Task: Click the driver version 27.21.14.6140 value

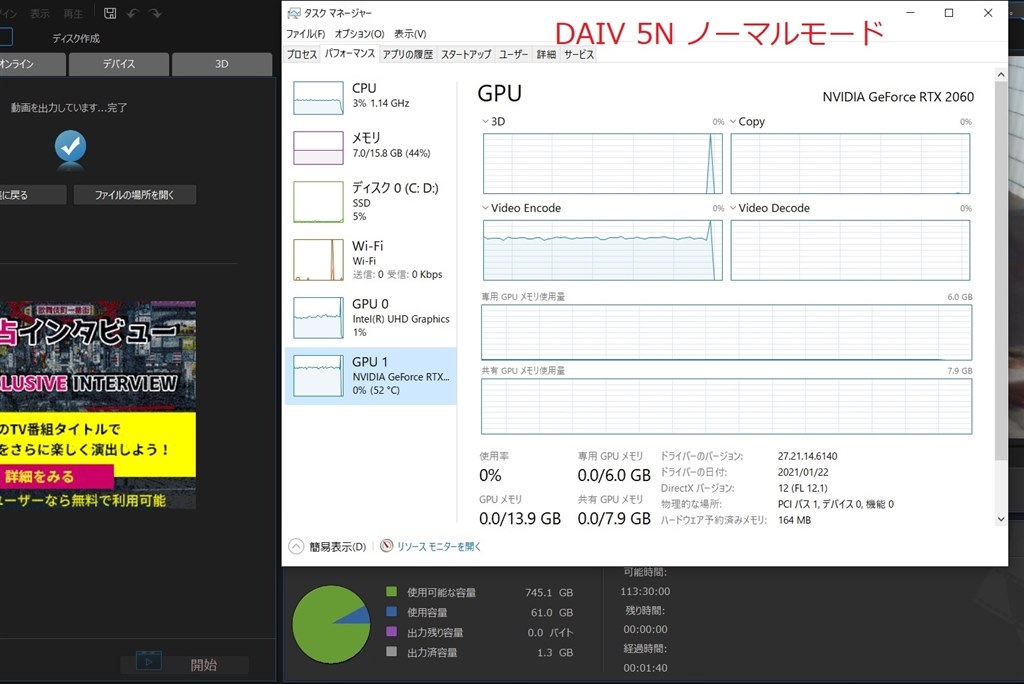Action: pyautogui.click(x=807, y=456)
